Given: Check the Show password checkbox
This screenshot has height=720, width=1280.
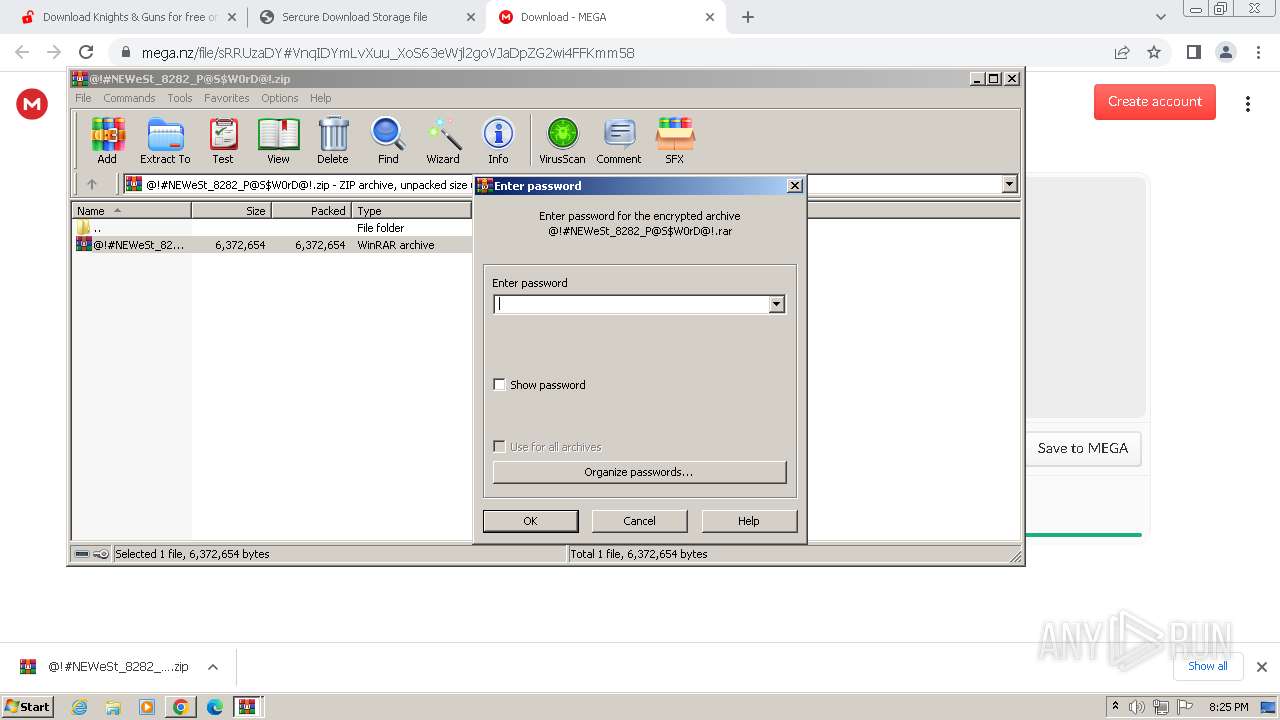Looking at the screenshot, I should coord(500,385).
